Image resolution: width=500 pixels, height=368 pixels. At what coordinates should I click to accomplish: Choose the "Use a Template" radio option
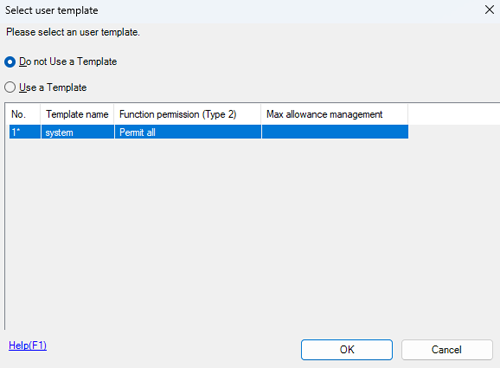click(x=10, y=87)
